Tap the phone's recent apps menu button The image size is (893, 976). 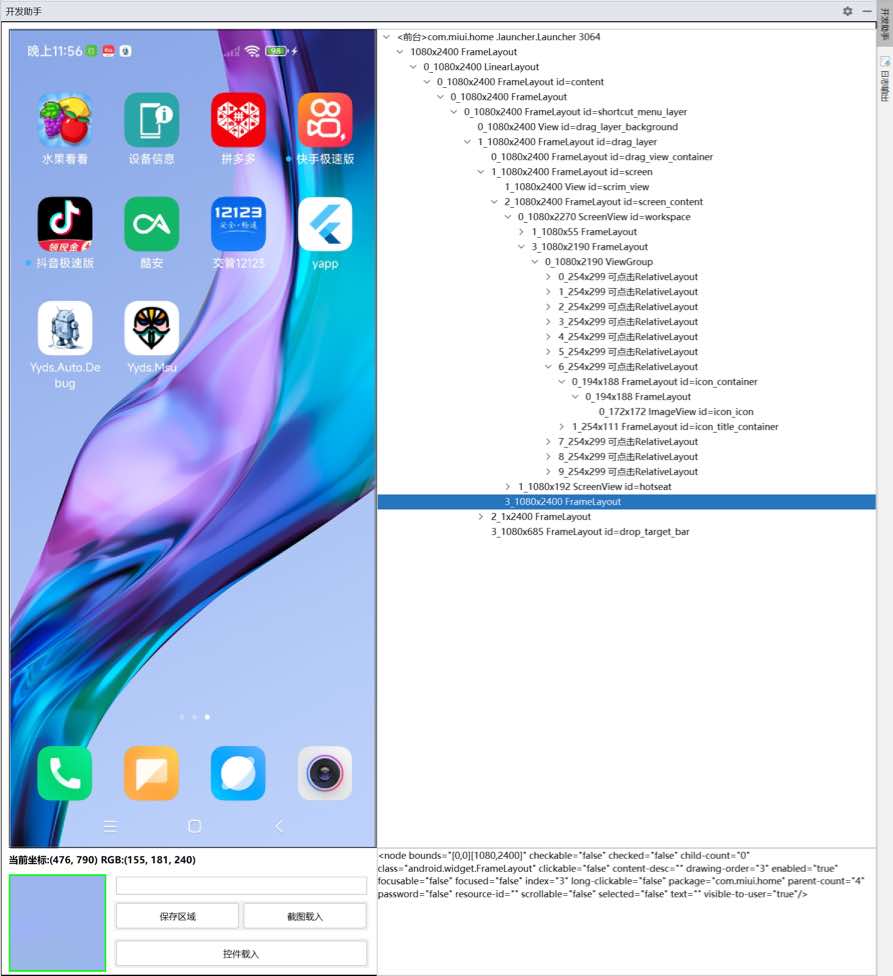click(x=110, y=826)
